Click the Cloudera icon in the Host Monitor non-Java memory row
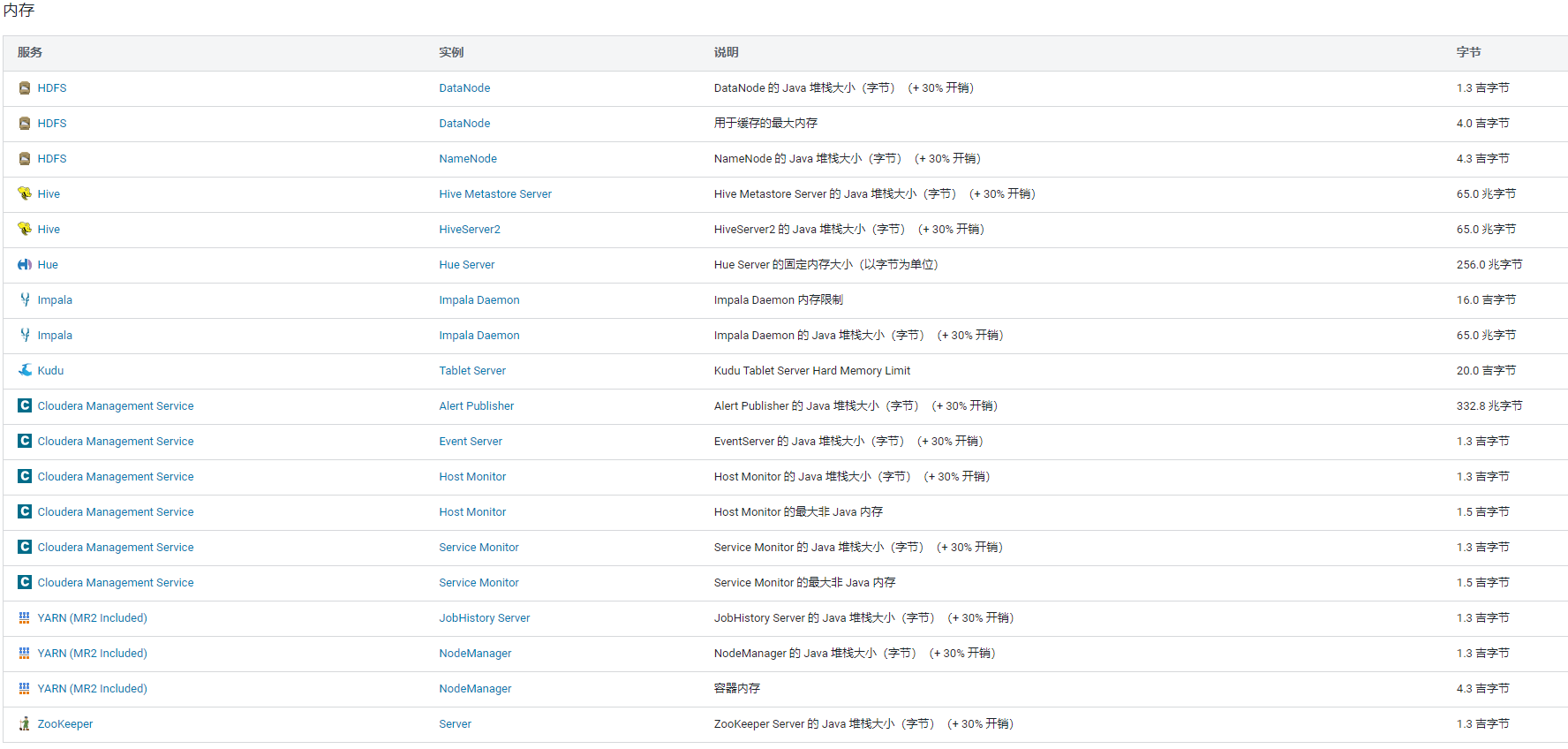Image resolution: width=1568 pixels, height=749 pixels. pyautogui.click(x=25, y=511)
